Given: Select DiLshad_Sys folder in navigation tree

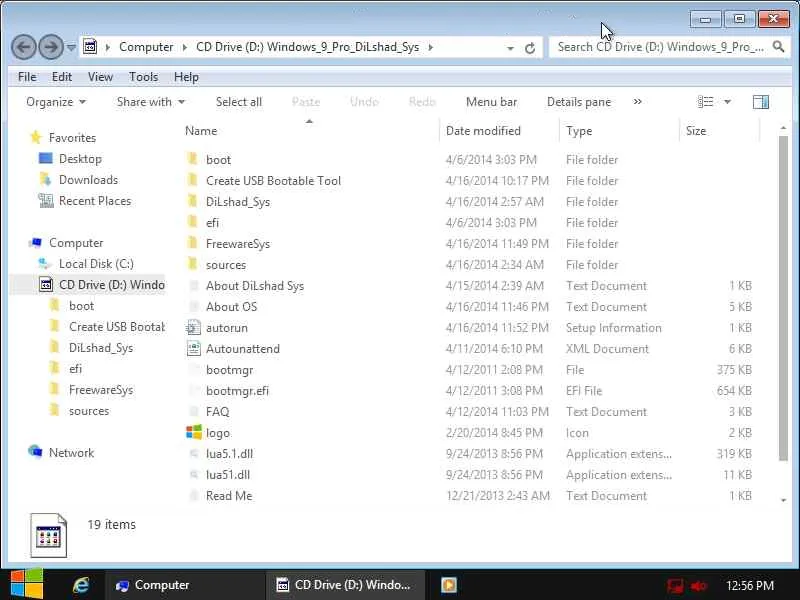Looking at the screenshot, I should click(91, 348).
